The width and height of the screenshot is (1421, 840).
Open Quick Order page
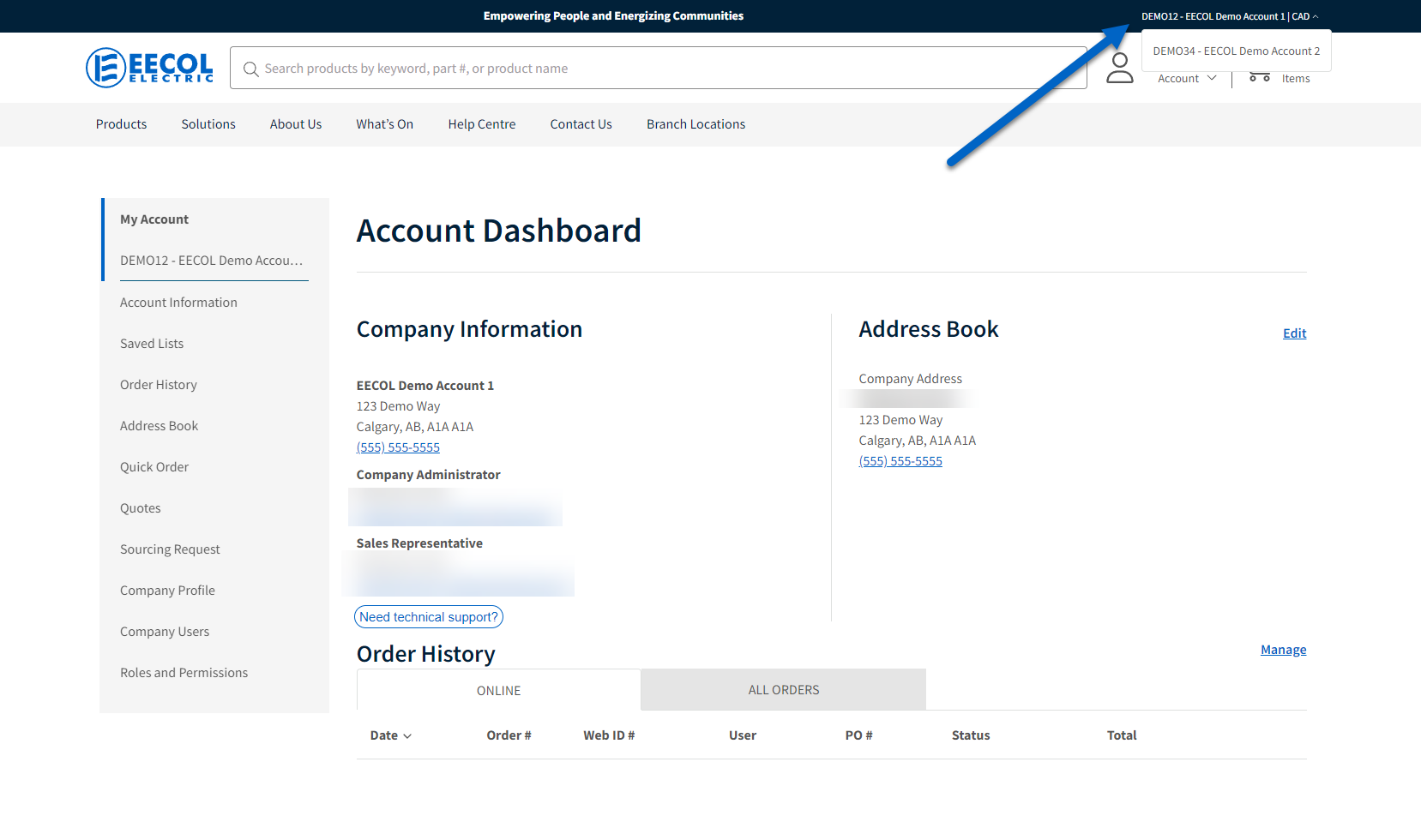coord(154,467)
